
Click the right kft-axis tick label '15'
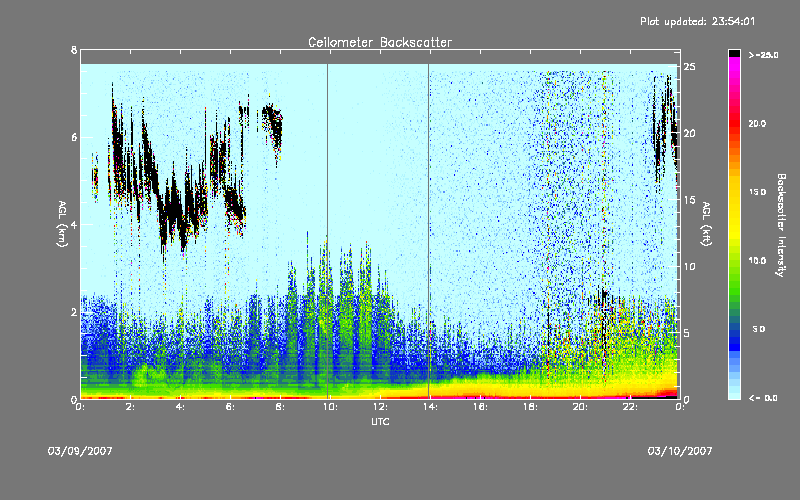689,200
